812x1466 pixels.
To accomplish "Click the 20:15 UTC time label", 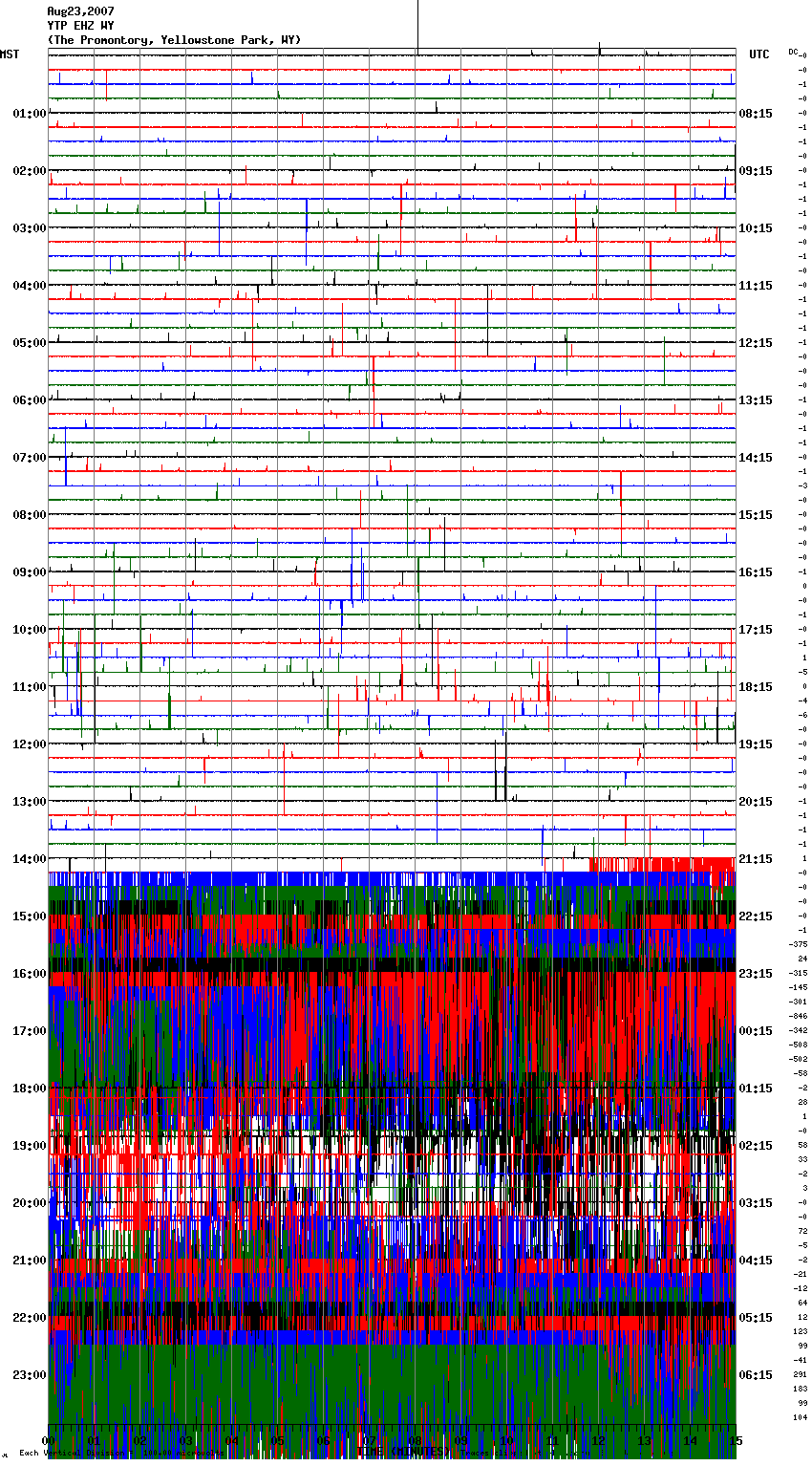I will point(756,802).
